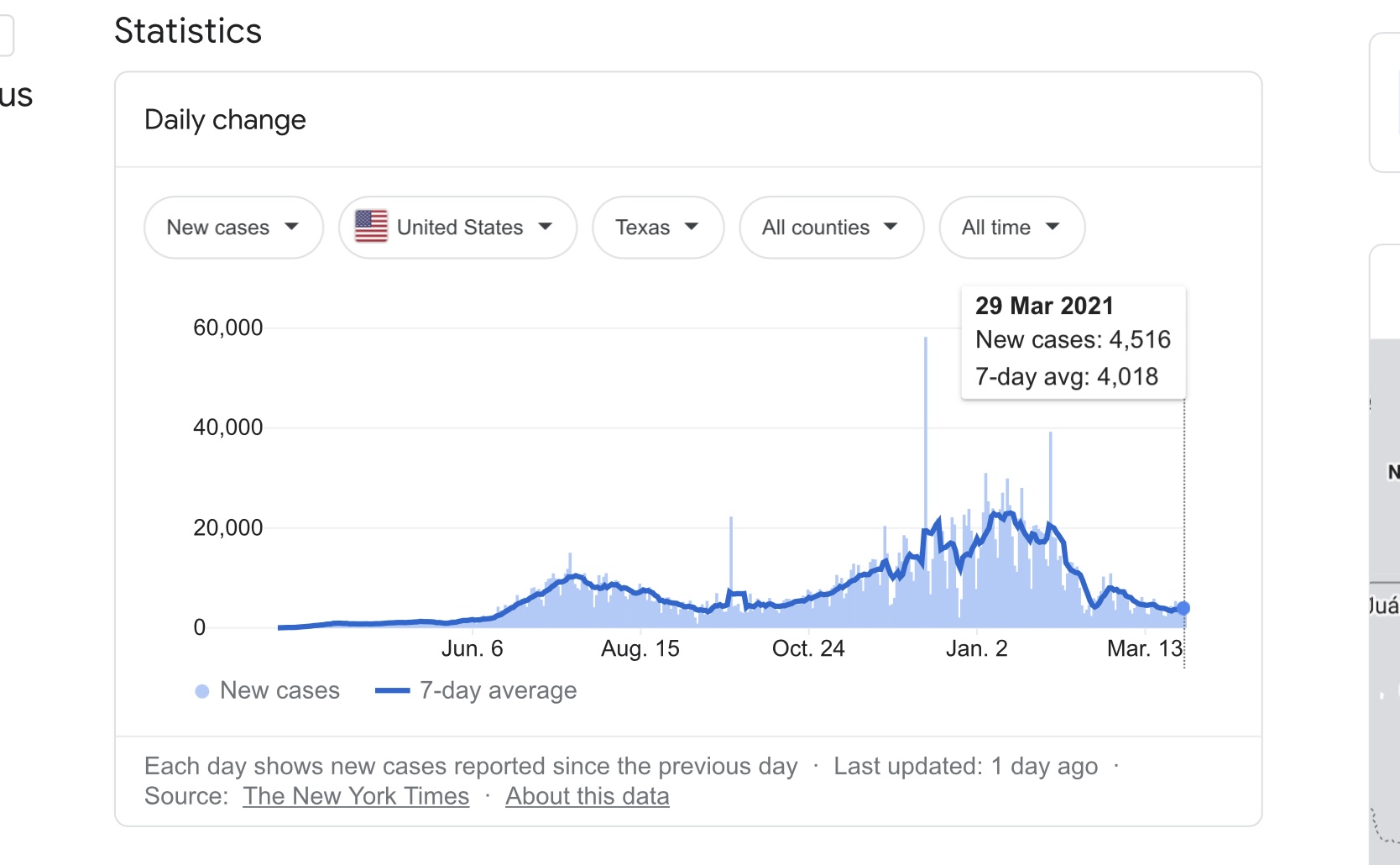1400x865 pixels.
Task: Follow the About this data link
Action: pos(587,796)
